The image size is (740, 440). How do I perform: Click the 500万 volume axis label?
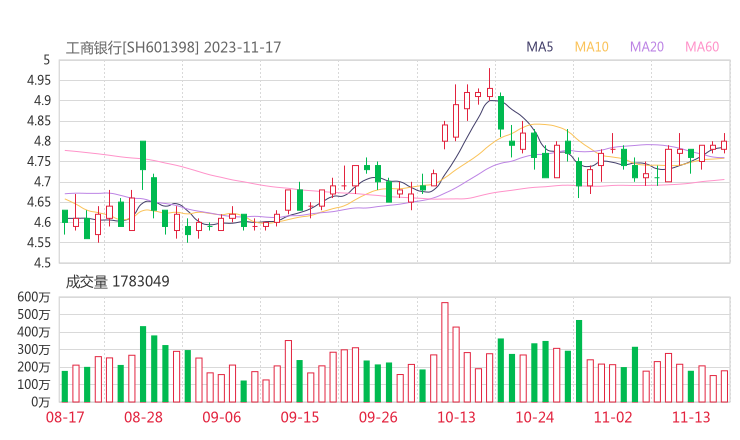pos(34,314)
